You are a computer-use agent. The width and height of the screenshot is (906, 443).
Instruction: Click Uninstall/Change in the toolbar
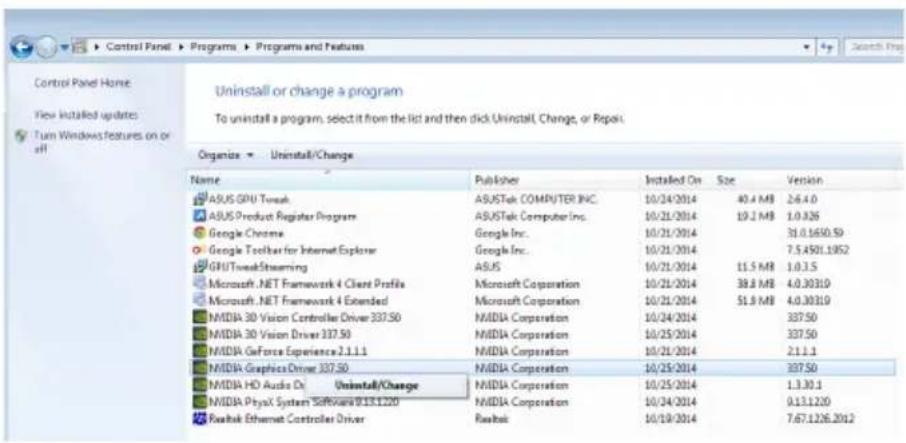point(312,155)
